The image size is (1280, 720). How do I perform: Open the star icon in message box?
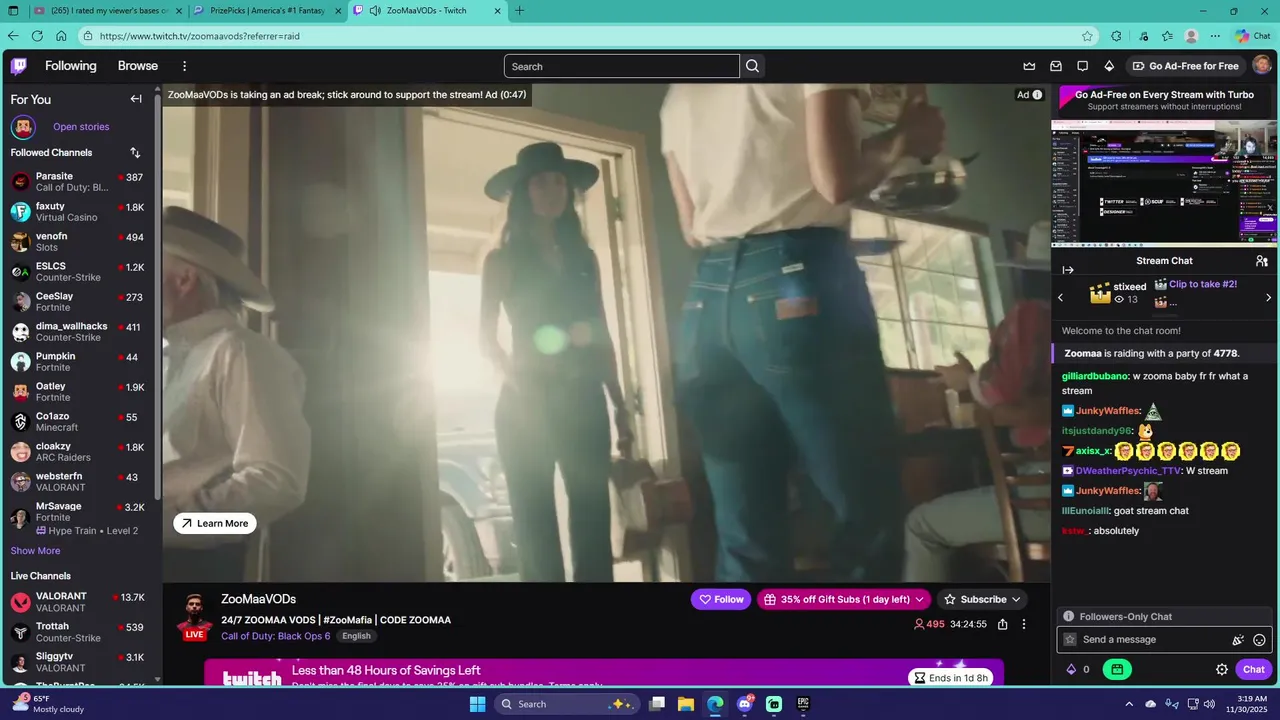[x=1070, y=640]
